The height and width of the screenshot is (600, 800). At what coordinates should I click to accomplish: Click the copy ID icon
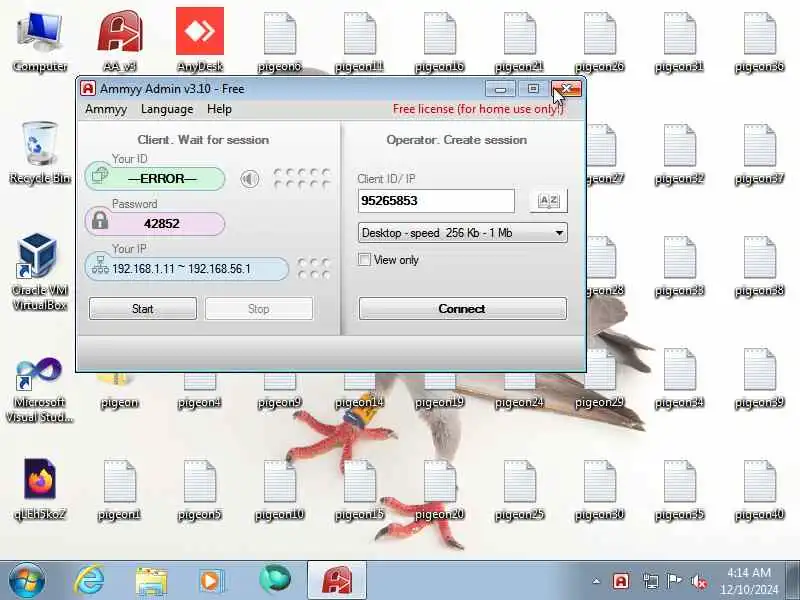[x=100, y=176]
